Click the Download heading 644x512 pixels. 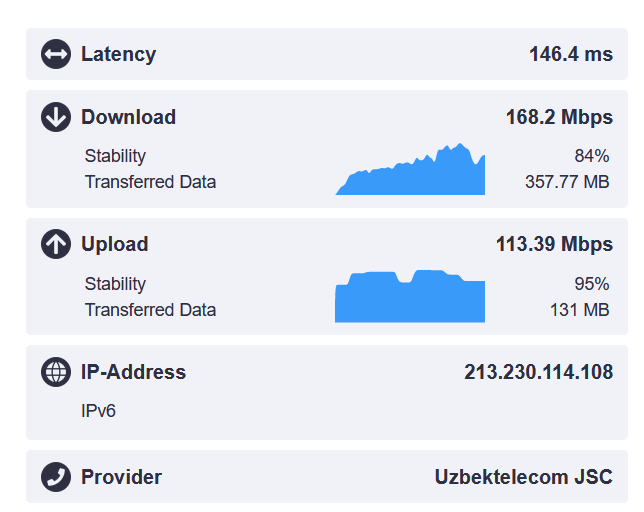click(128, 117)
